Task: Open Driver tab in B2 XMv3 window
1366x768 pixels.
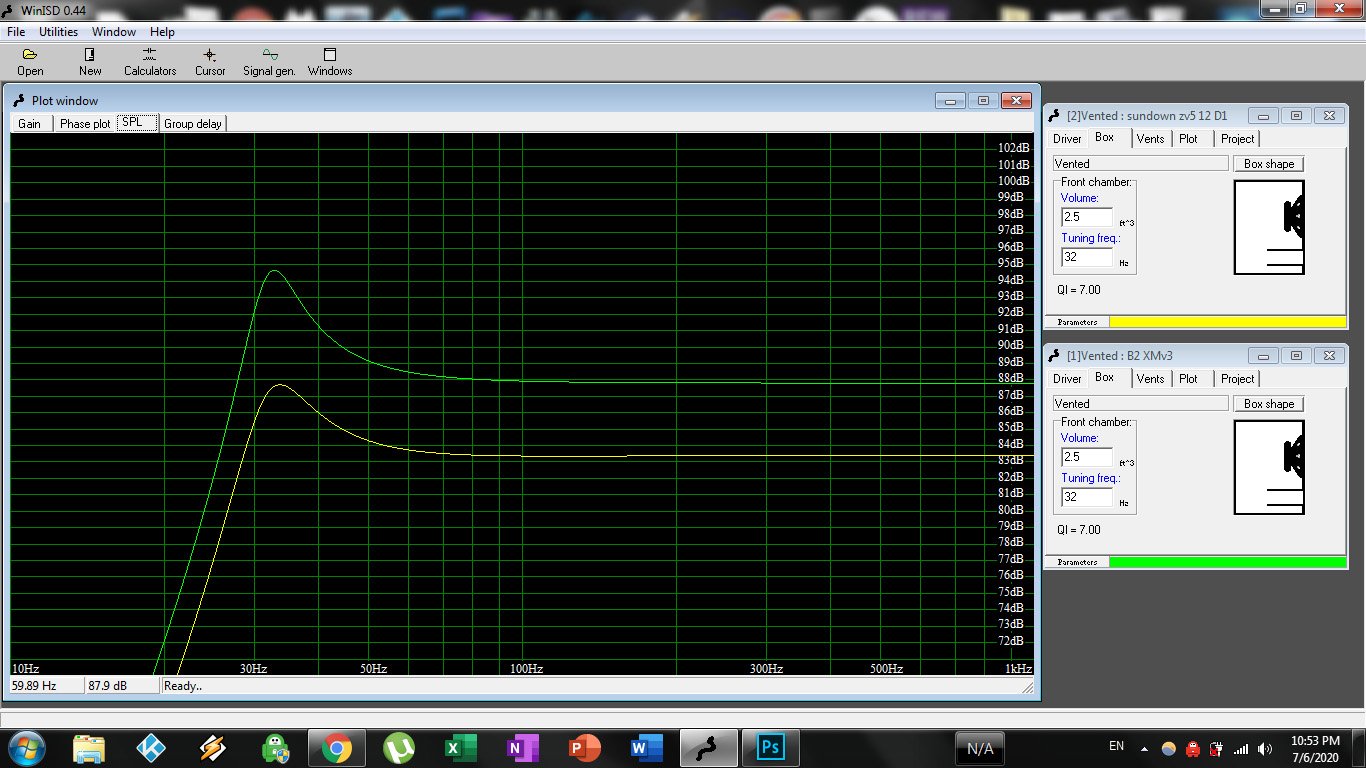Action: 1067,379
